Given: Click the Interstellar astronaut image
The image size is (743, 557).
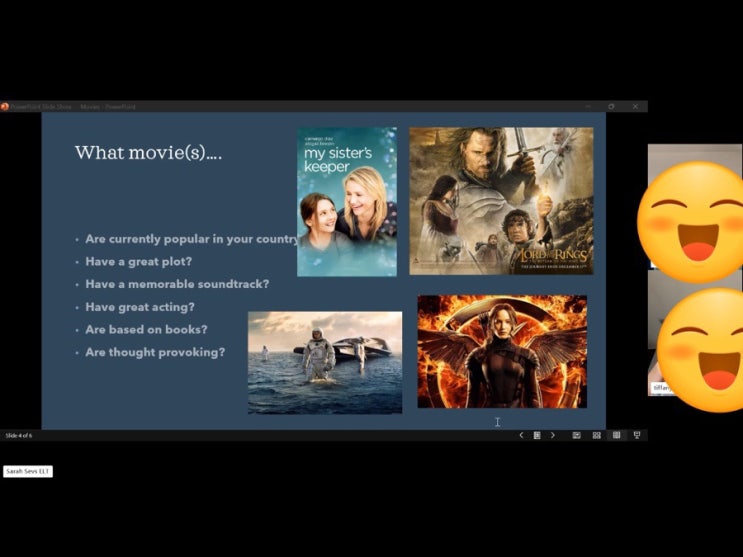Looking at the screenshot, I should [325, 363].
